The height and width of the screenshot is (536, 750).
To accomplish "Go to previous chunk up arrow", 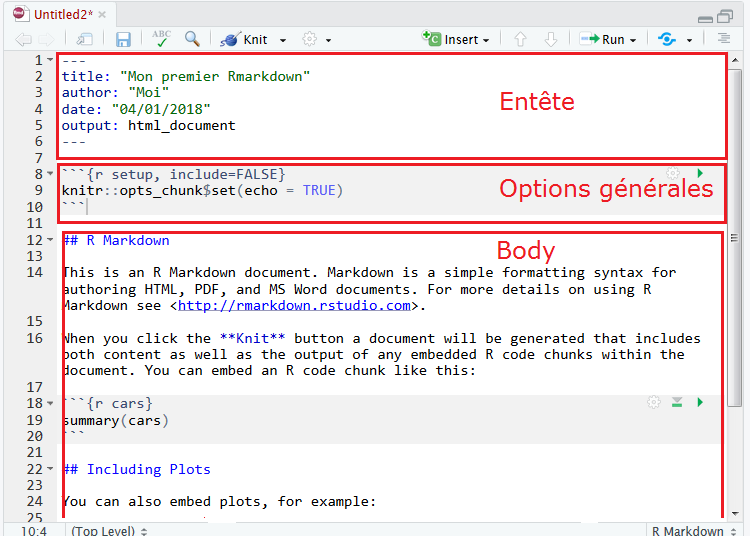I will click(520, 40).
